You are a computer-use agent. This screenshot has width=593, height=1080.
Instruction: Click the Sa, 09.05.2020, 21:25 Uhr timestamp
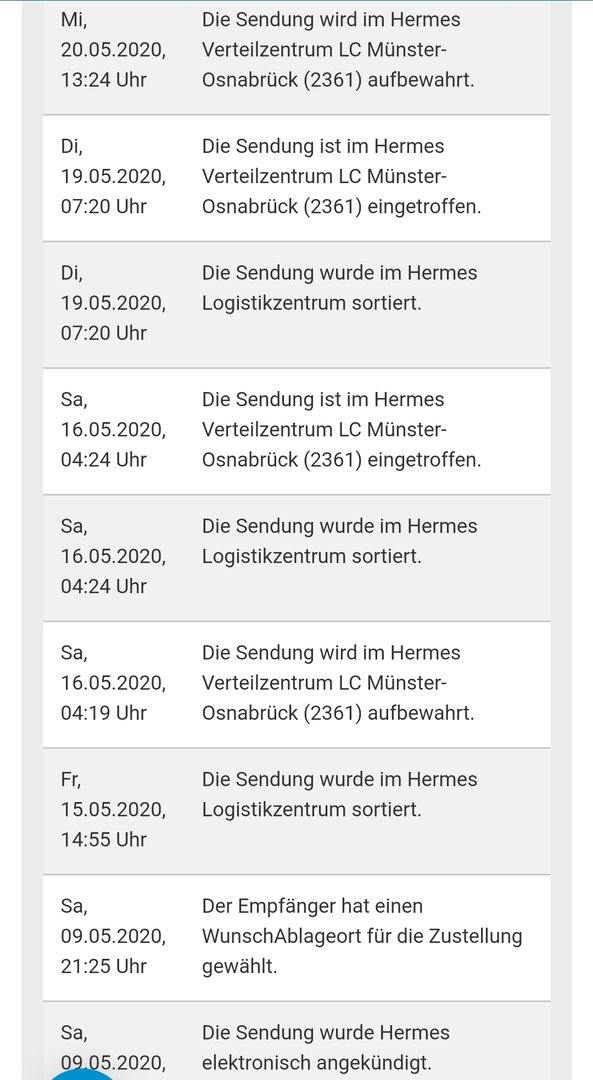[113, 936]
